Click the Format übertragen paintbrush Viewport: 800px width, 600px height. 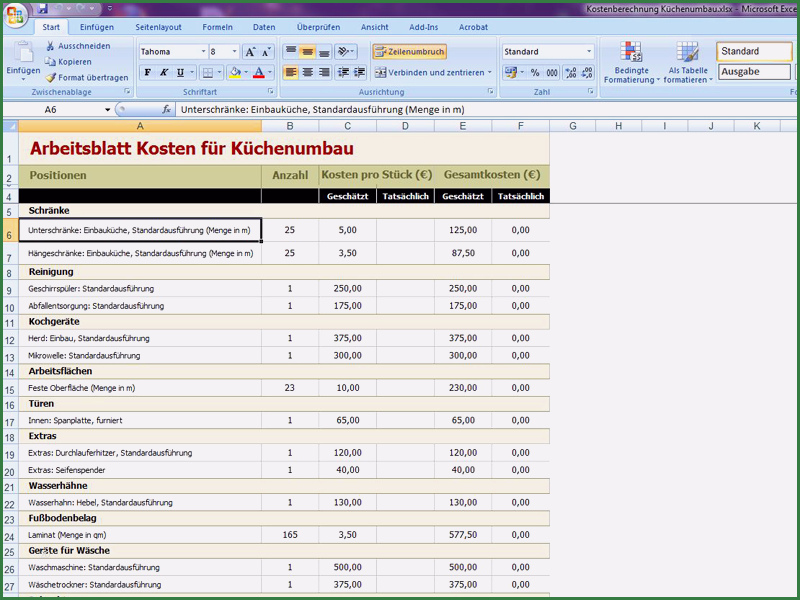(86, 77)
